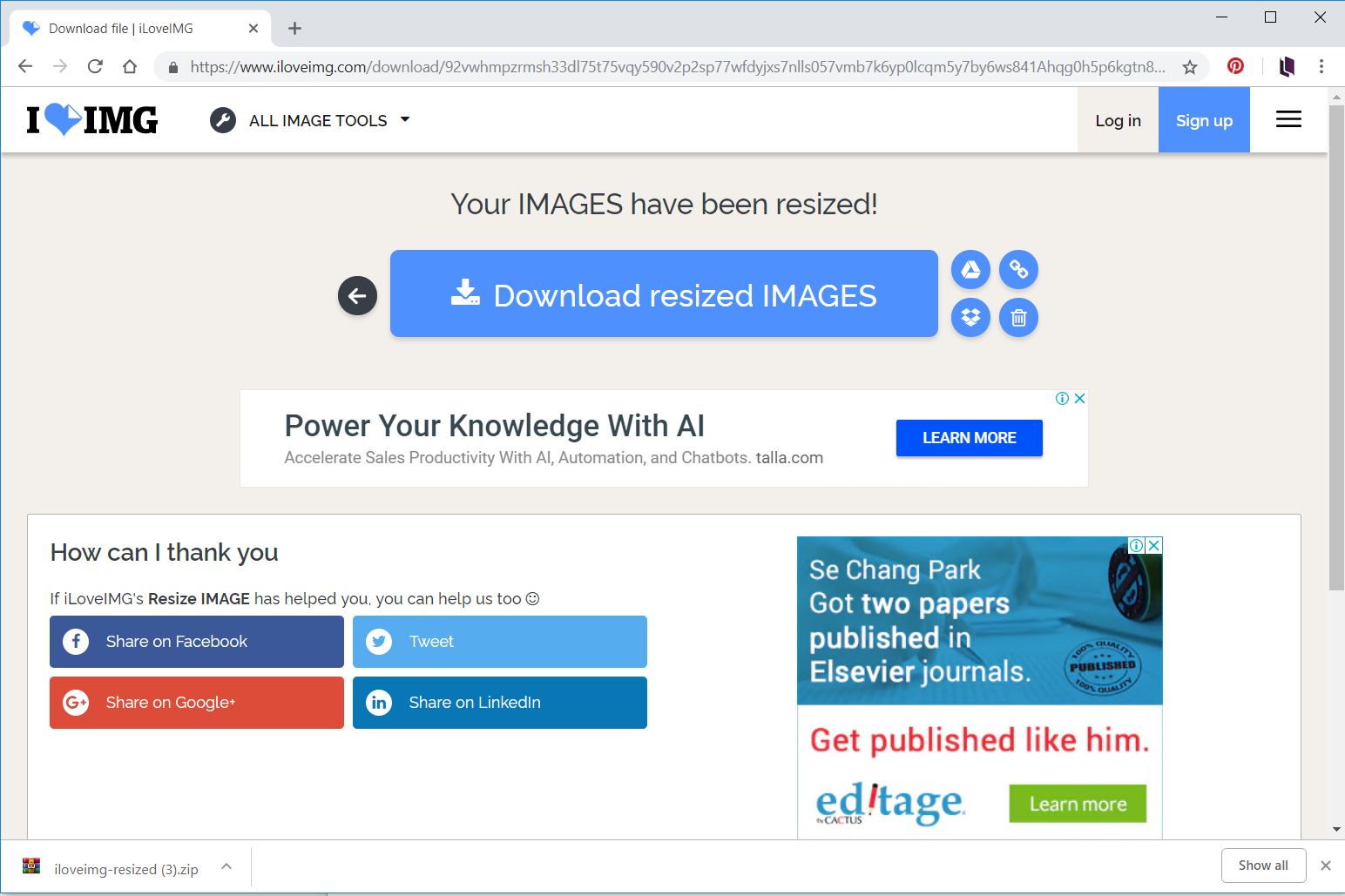
Task: Close the downloads bar
Action: point(1325,866)
